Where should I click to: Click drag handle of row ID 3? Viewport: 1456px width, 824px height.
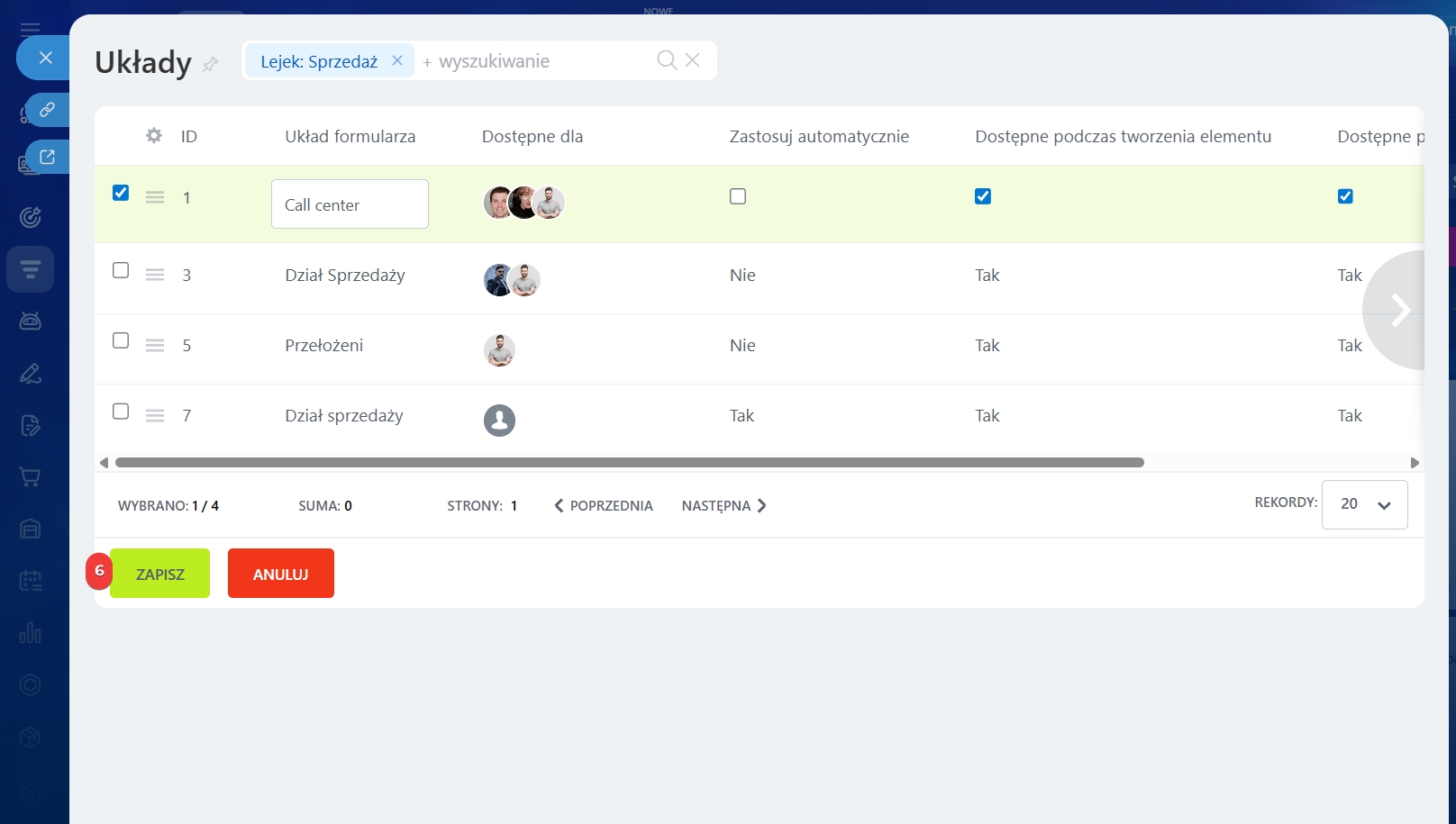click(155, 275)
